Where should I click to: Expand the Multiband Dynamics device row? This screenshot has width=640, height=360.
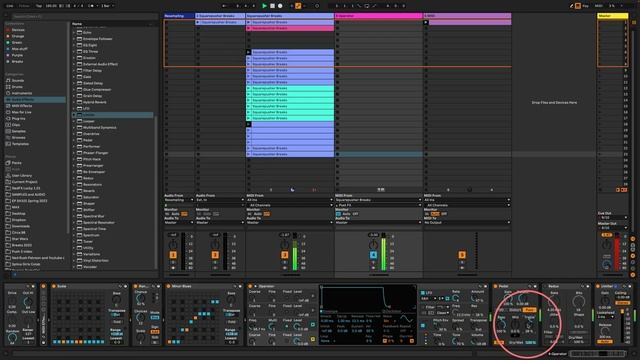[x=74, y=127]
